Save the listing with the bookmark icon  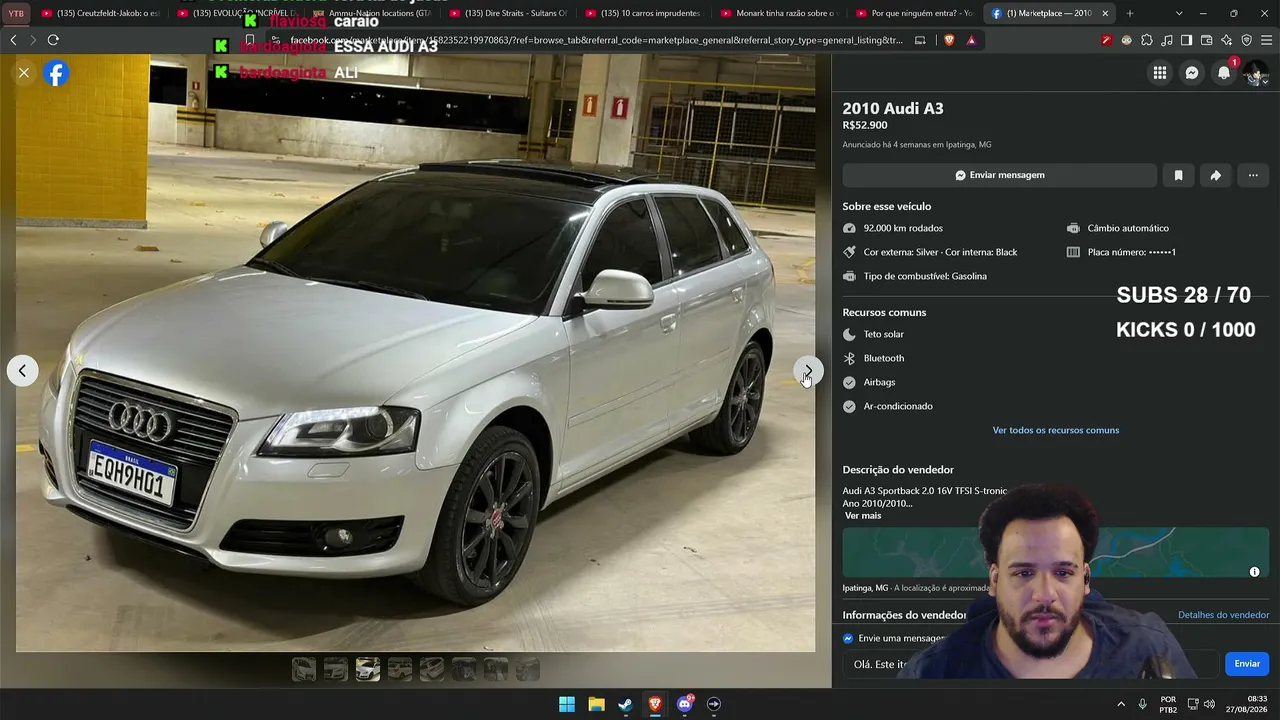[x=1178, y=175]
